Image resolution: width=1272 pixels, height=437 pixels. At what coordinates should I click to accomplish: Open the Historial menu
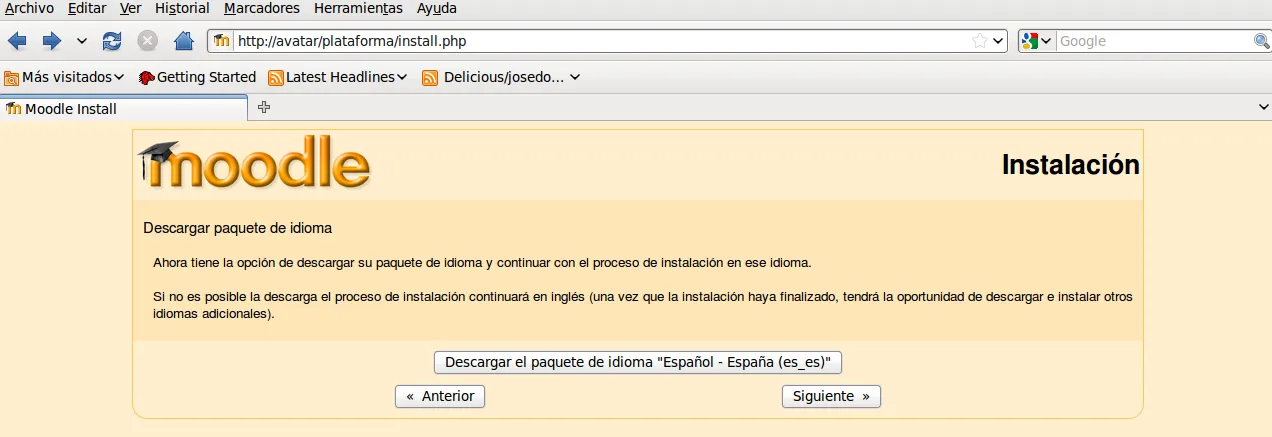(x=182, y=8)
